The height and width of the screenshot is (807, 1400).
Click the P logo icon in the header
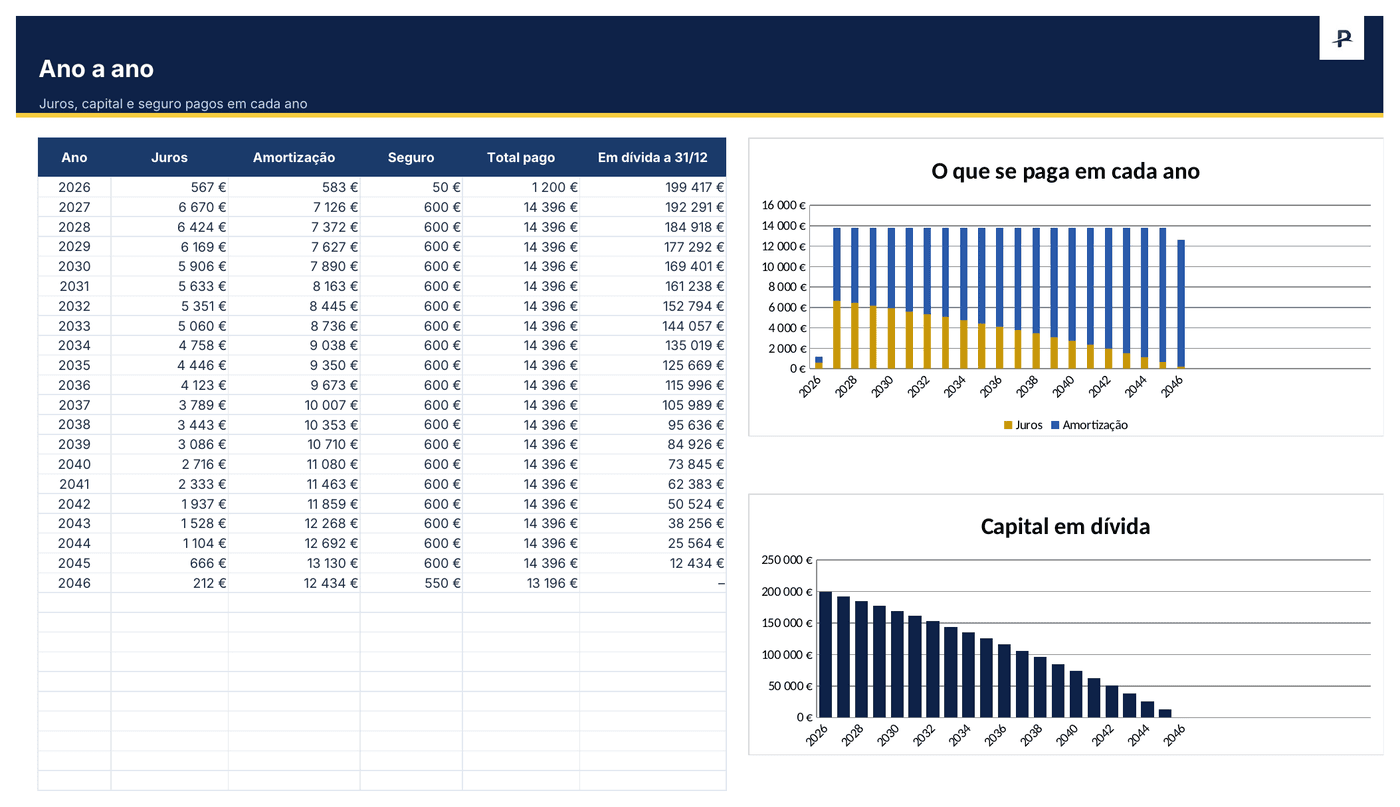pos(1341,38)
